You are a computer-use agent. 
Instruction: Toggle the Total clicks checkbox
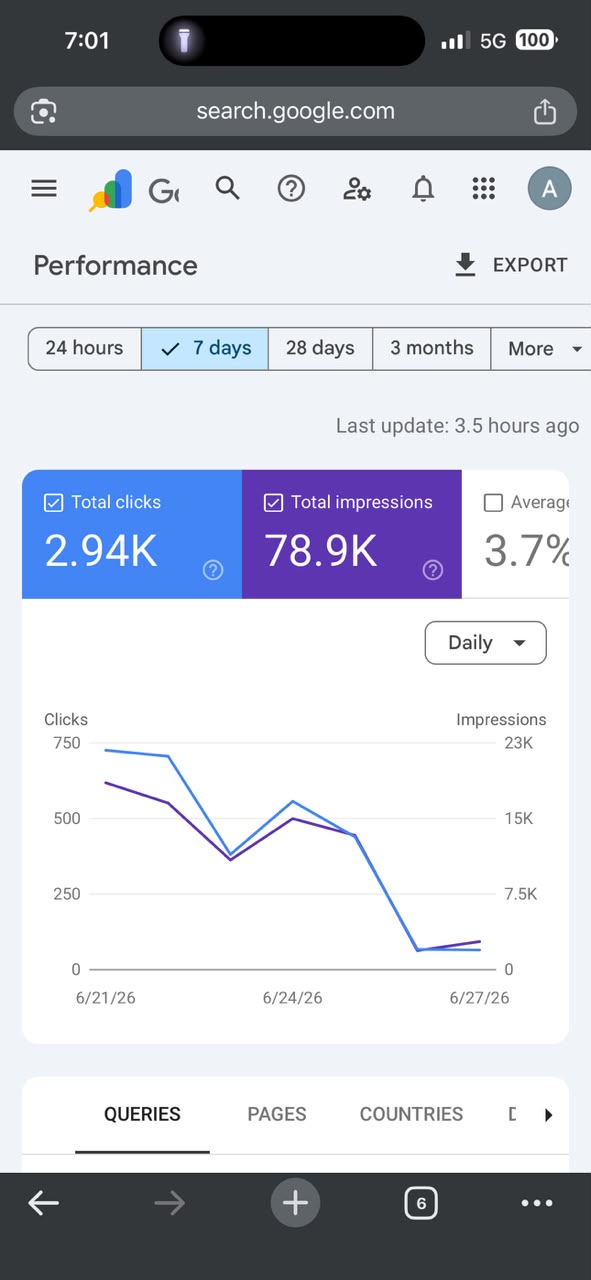pyautogui.click(x=54, y=503)
